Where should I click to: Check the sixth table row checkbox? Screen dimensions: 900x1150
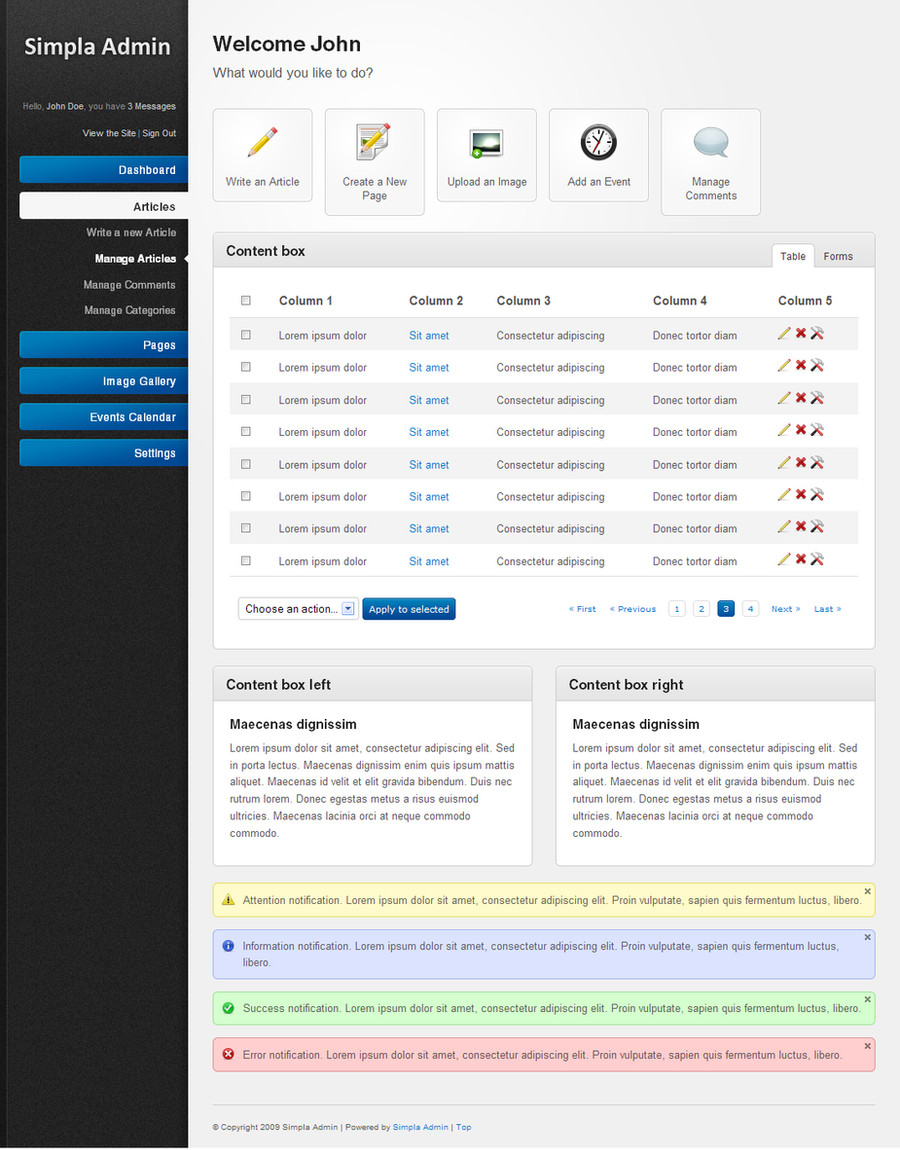[x=246, y=496]
